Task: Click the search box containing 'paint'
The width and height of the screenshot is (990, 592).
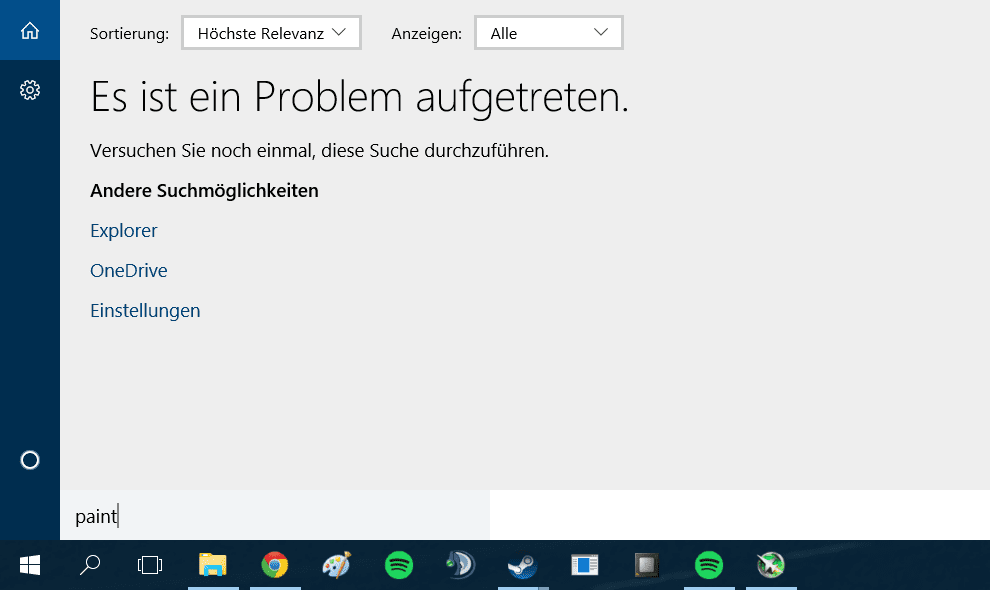Action: (275, 516)
